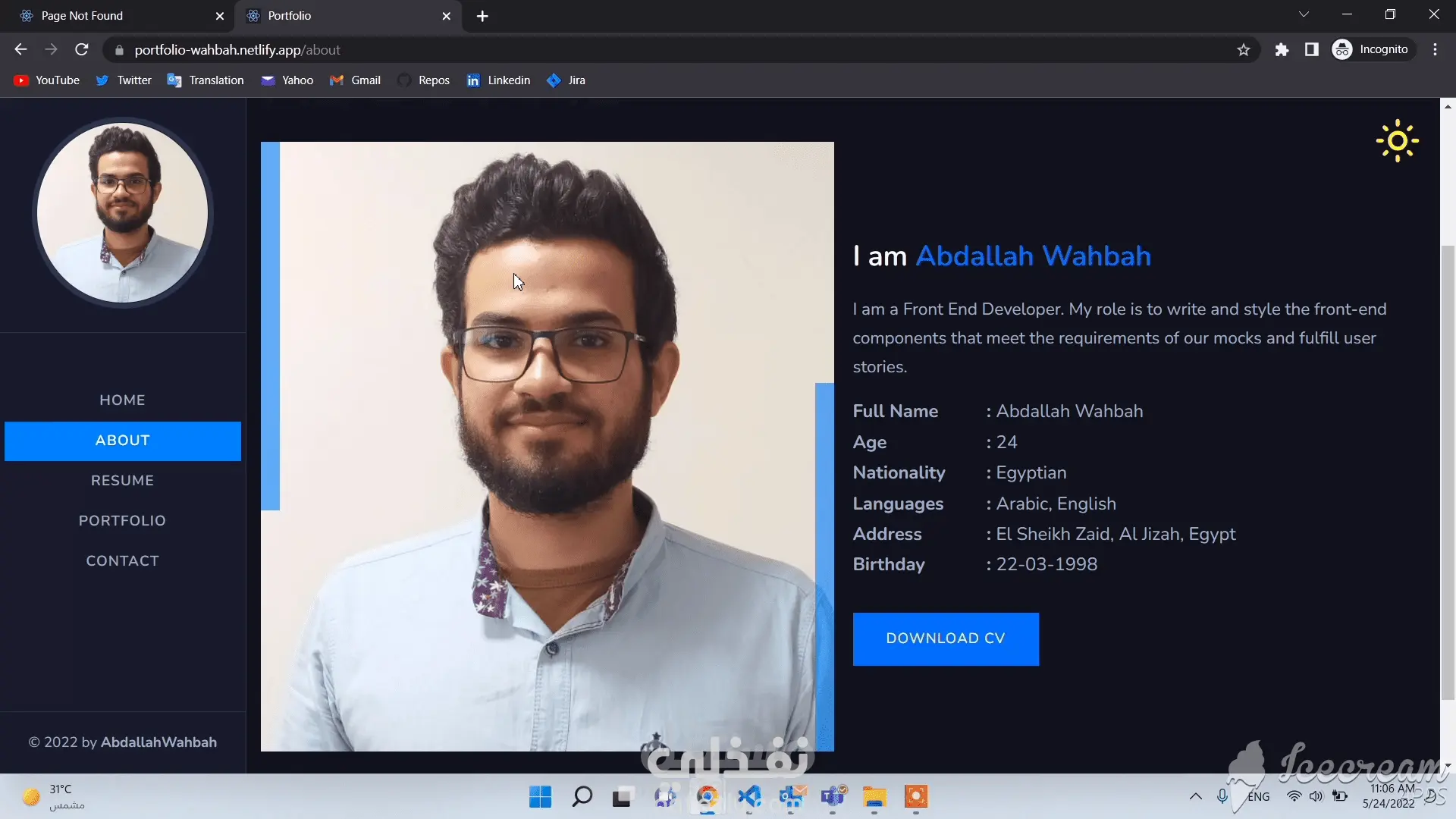Open Visual Studio Code from the taskbar
Viewport: 1456px width, 819px height.
click(749, 796)
